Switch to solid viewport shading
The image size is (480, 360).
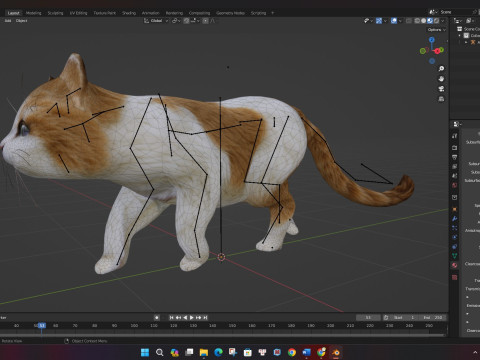(x=424, y=21)
